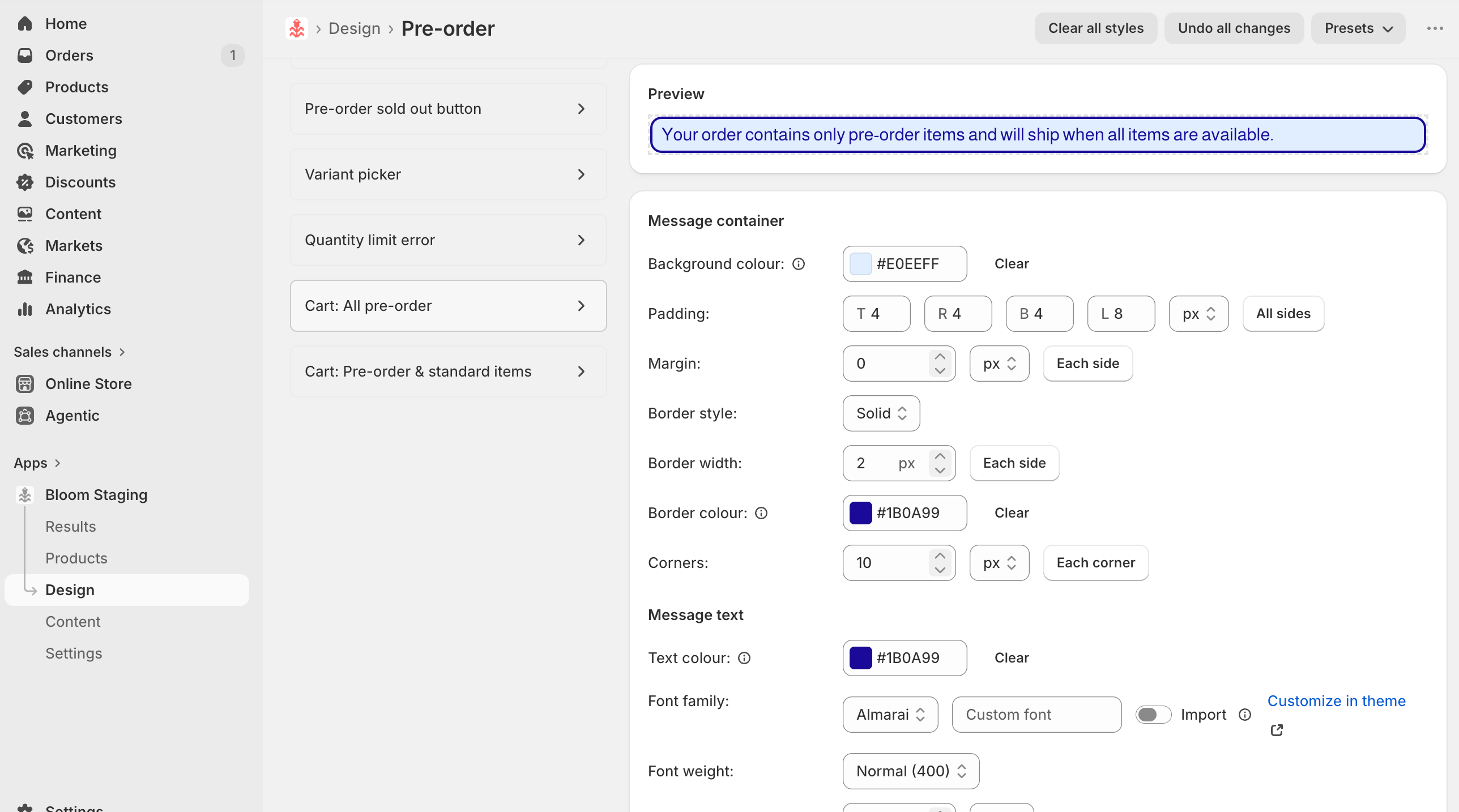Open the Font weight Normal (400) dropdown
The width and height of the screenshot is (1459, 812).
[x=911, y=771]
